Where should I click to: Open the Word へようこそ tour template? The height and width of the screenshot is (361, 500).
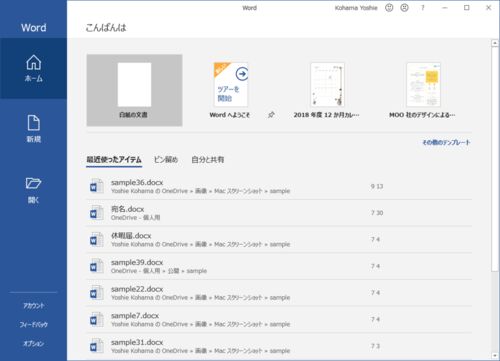[x=230, y=90]
